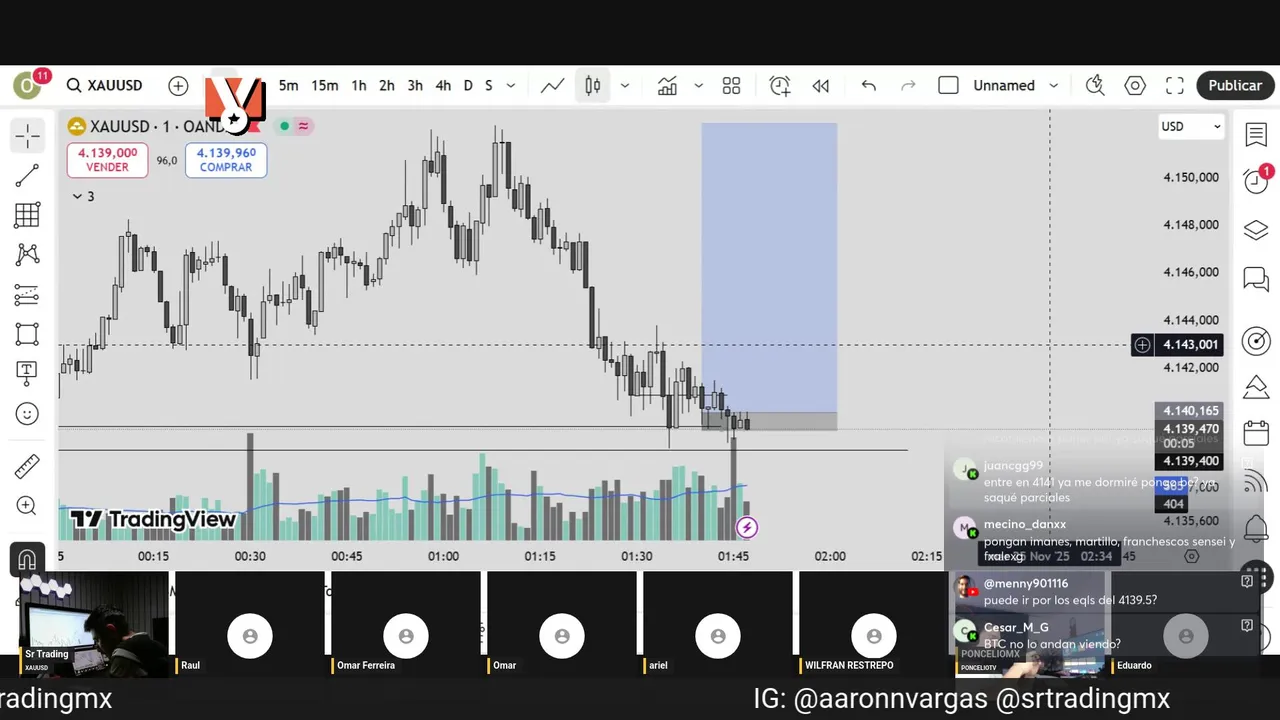
Task: Click the lightning event marker on timeline
Action: tap(747, 527)
